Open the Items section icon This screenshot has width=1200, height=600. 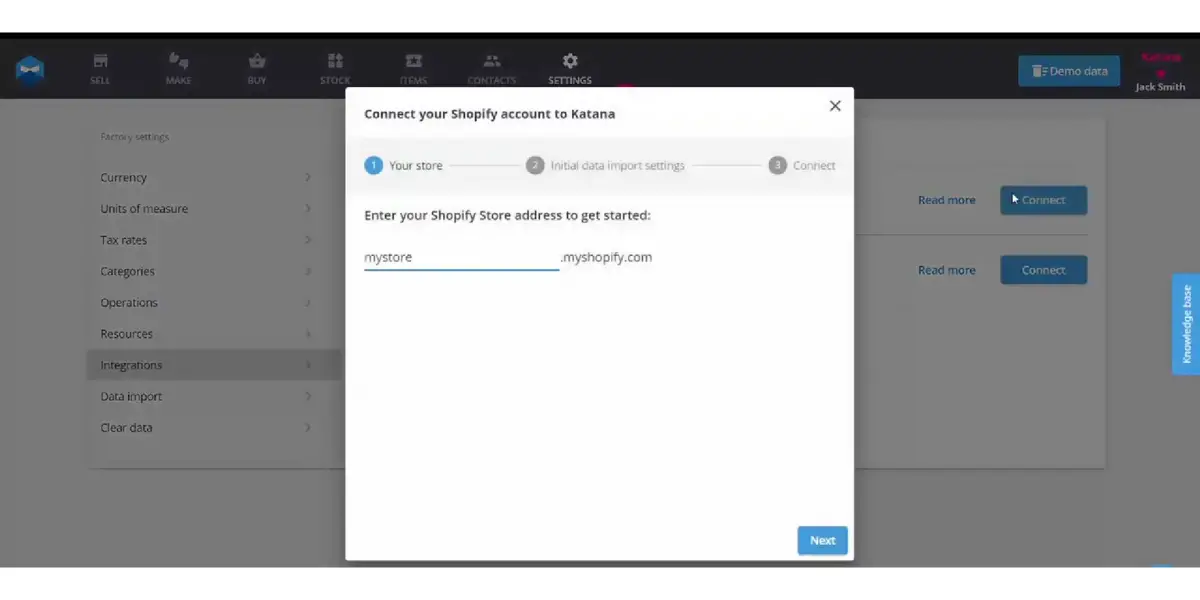click(x=413, y=62)
